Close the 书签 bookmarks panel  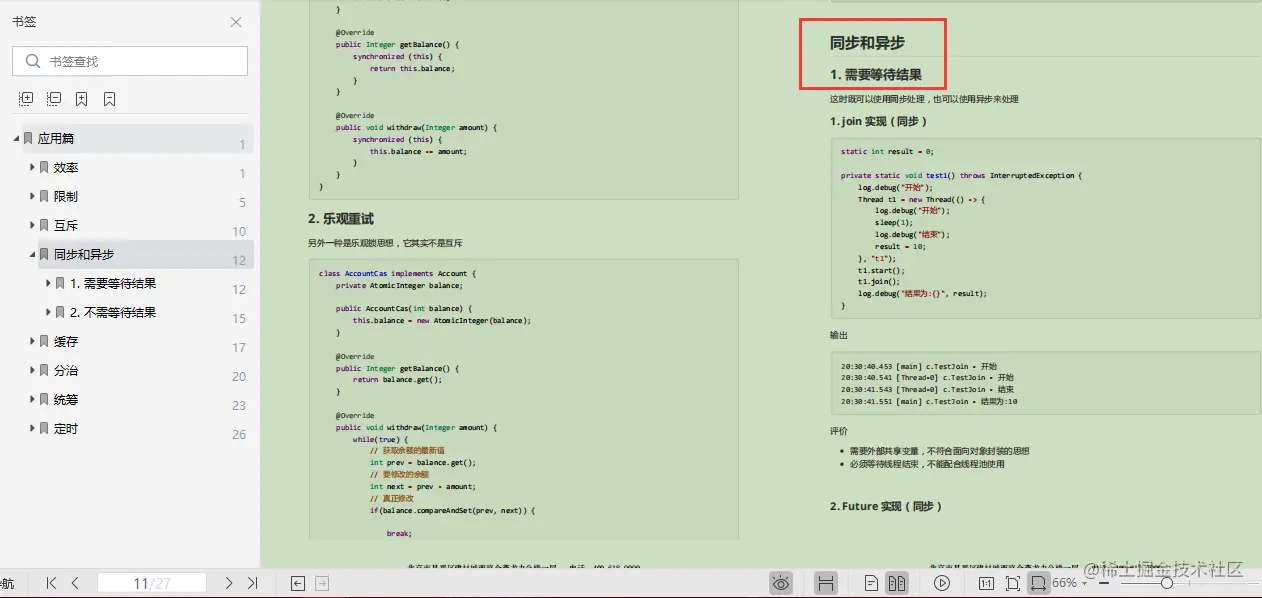point(236,22)
